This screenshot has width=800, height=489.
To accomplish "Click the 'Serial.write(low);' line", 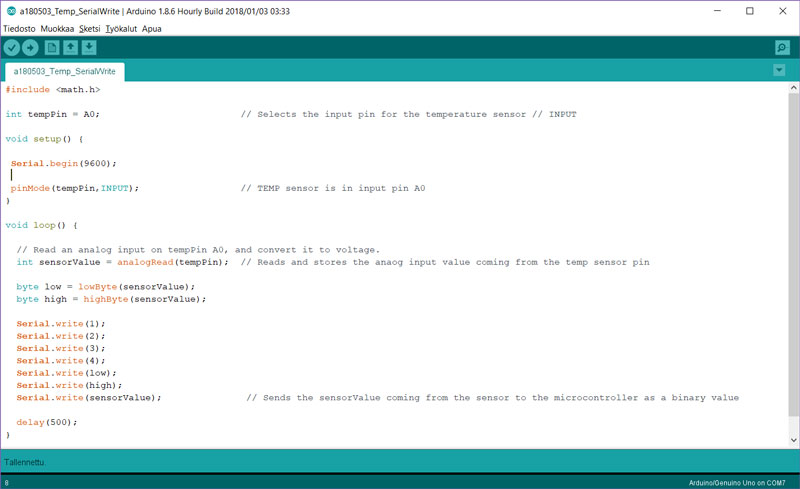I will [66, 373].
